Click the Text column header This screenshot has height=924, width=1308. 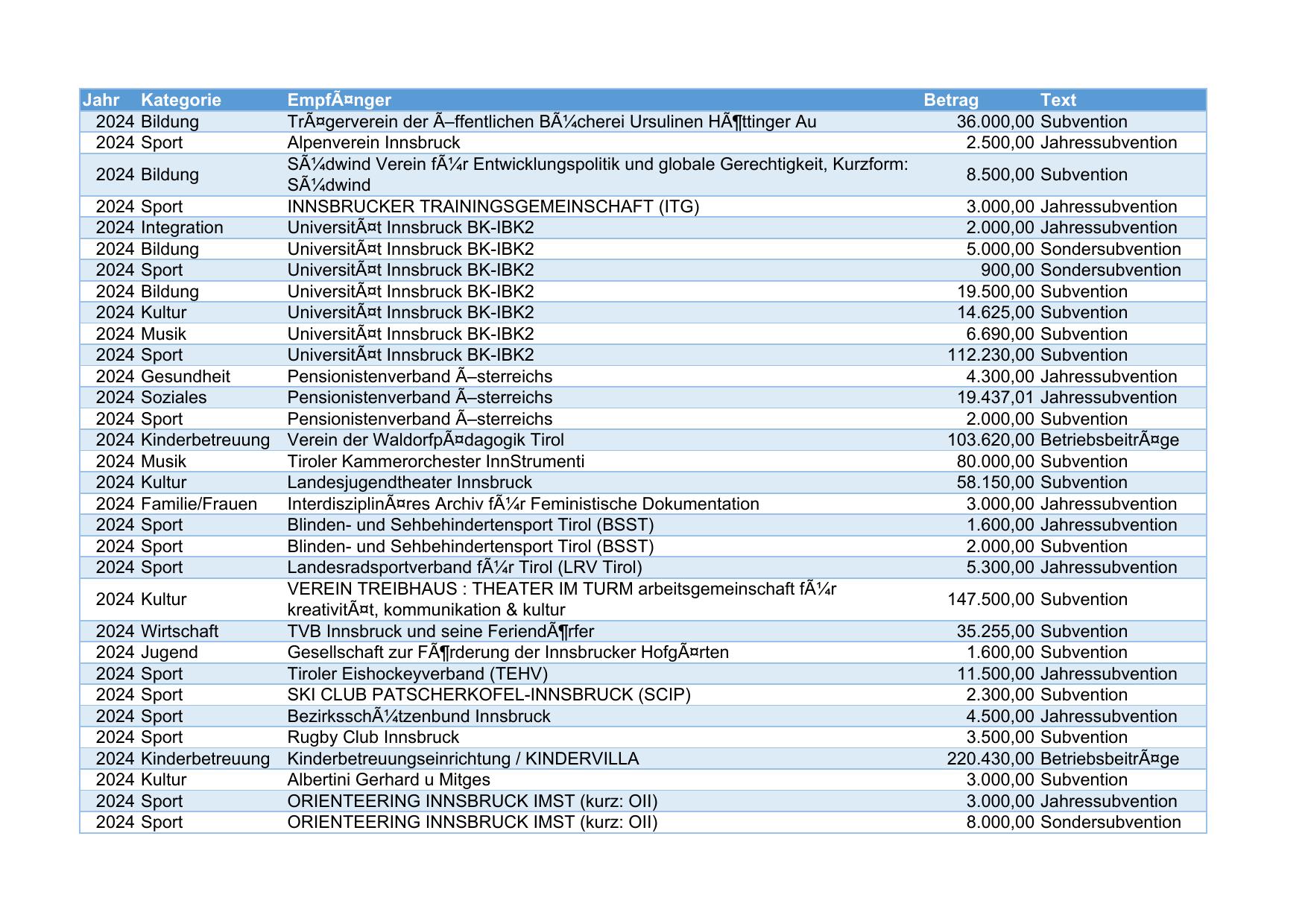tap(1058, 100)
